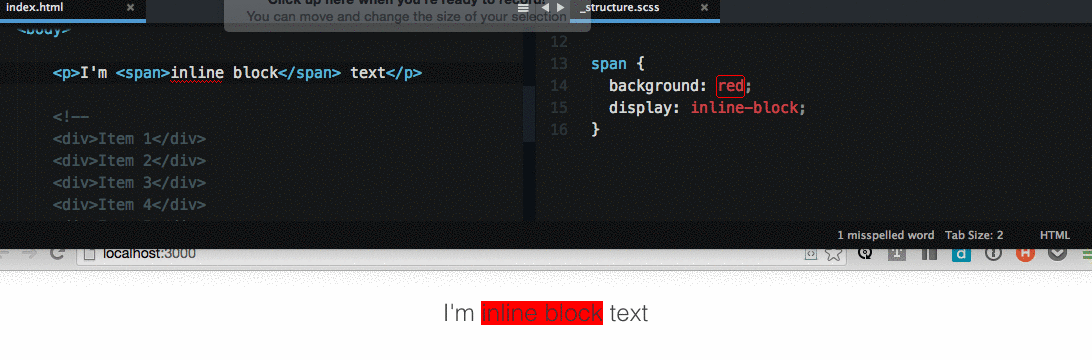Open the gray 'T' extension icon

coord(898,254)
